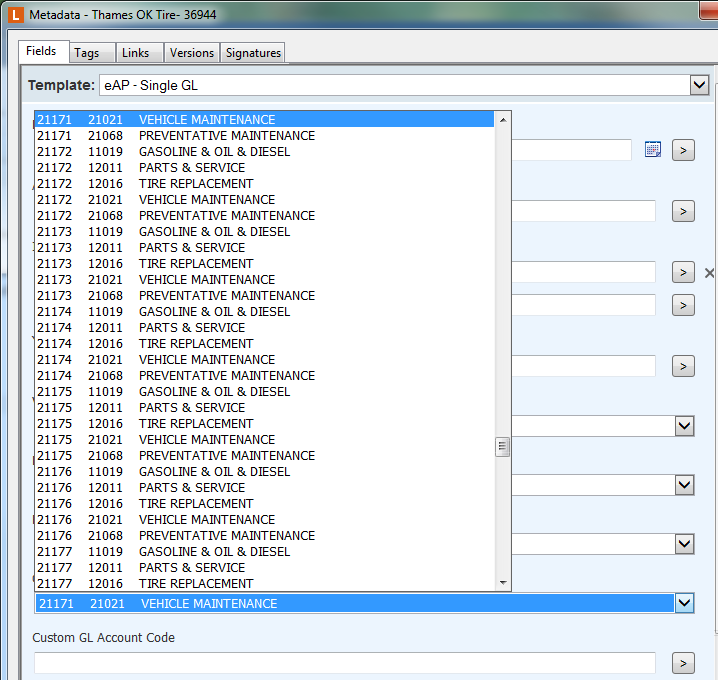Select 21172 11019 GASOLINE & OIL & DIESEL
This screenshot has height=680, width=718.
click(265, 152)
